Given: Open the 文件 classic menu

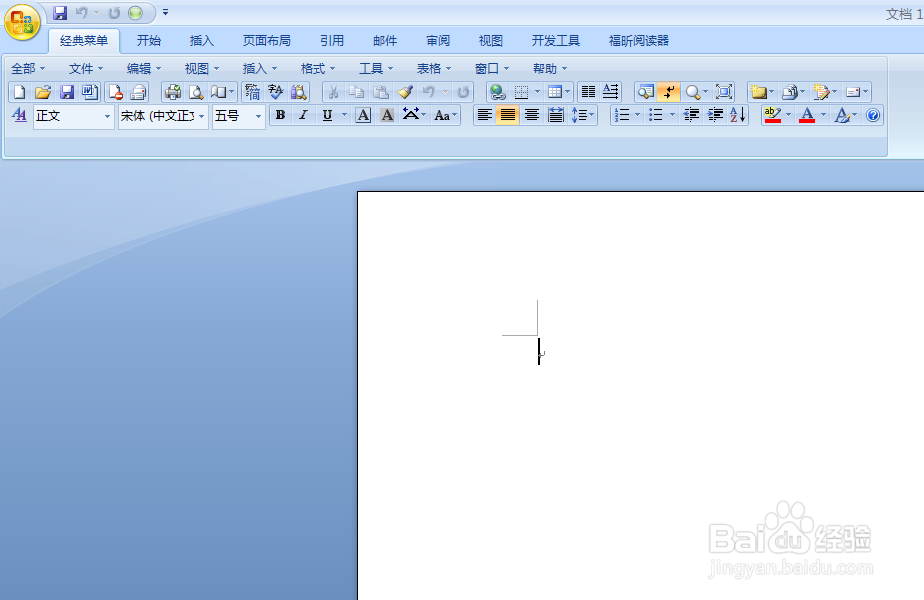Looking at the screenshot, I should click(x=86, y=69).
